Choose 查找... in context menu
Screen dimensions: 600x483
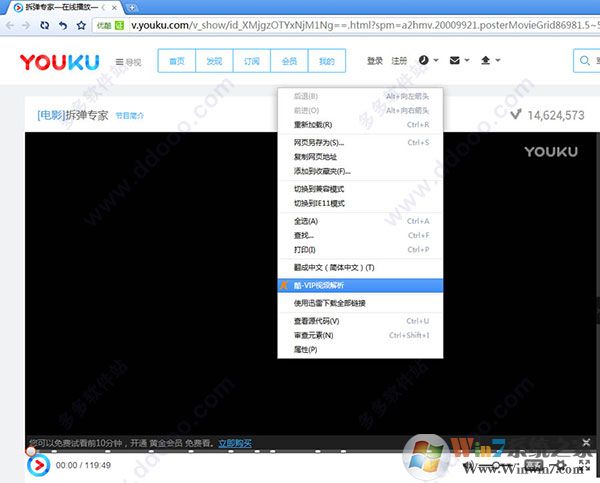[360, 235]
